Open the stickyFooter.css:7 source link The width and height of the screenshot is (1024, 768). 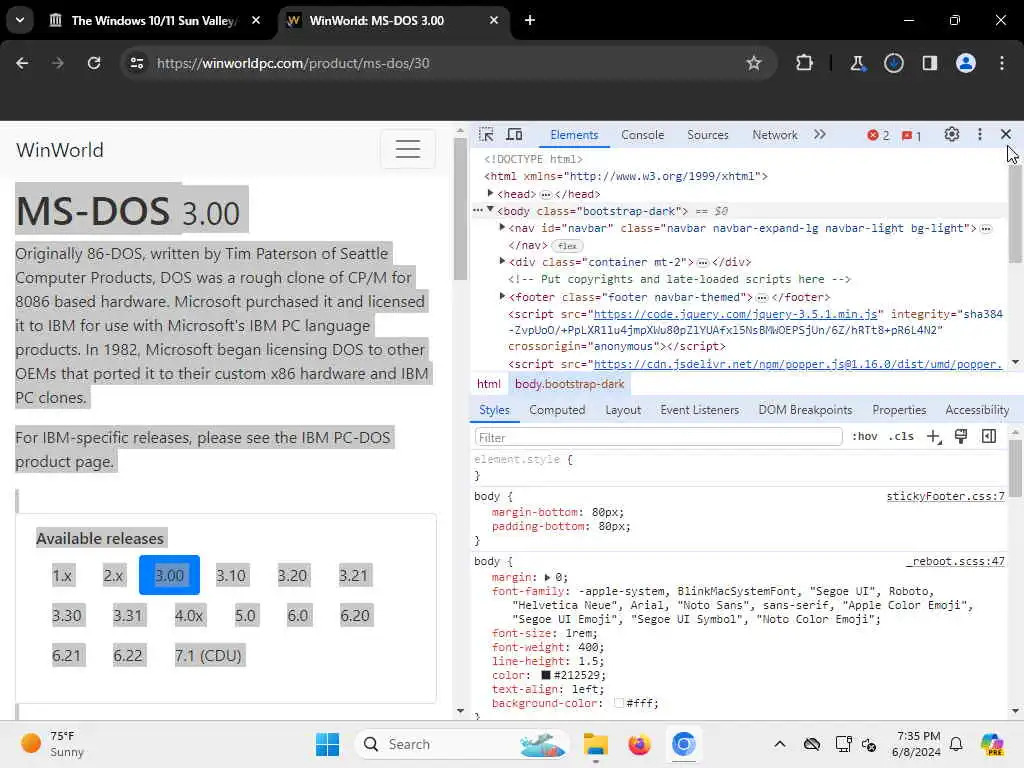[x=945, y=496]
